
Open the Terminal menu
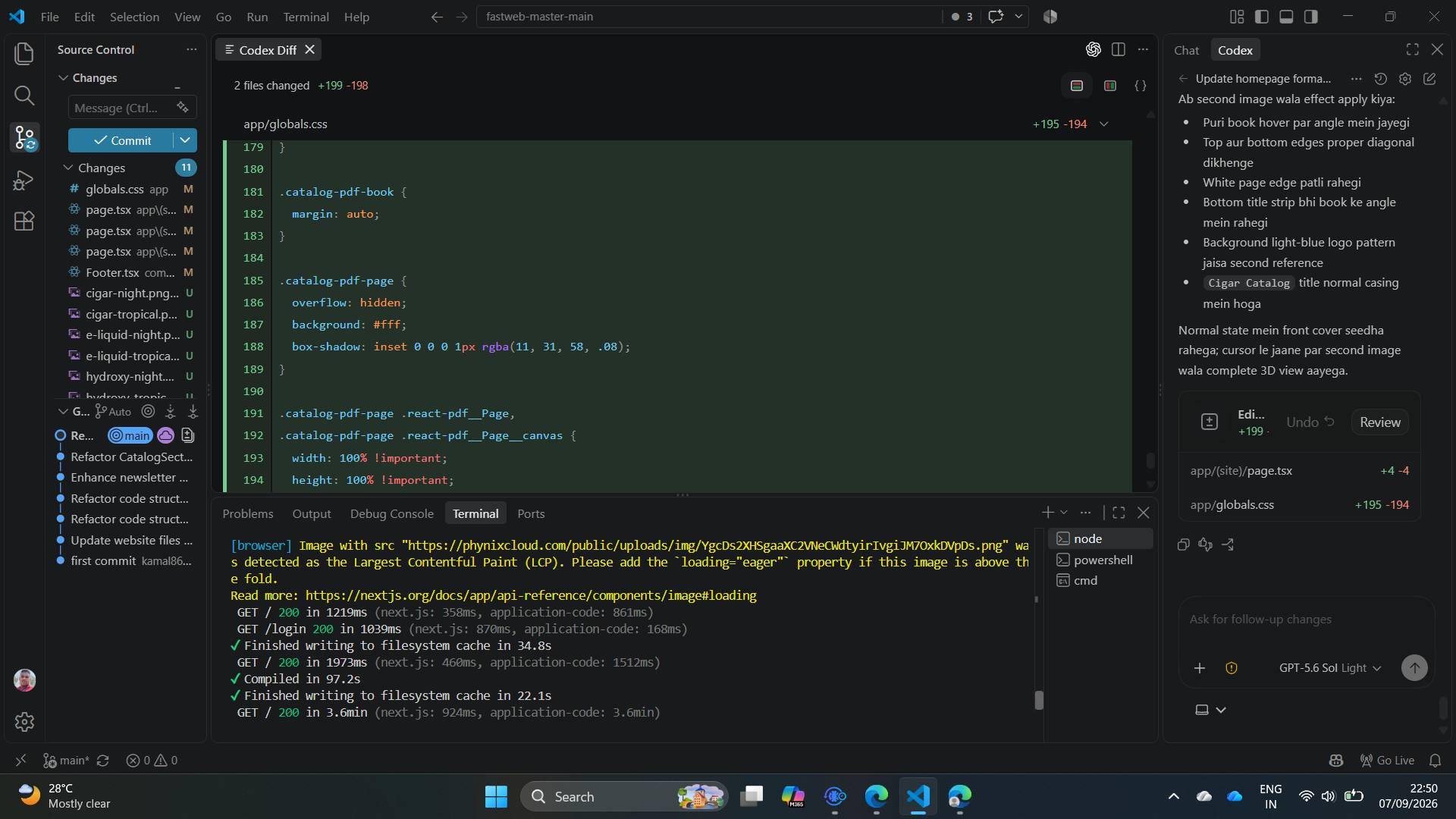point(306,17)
